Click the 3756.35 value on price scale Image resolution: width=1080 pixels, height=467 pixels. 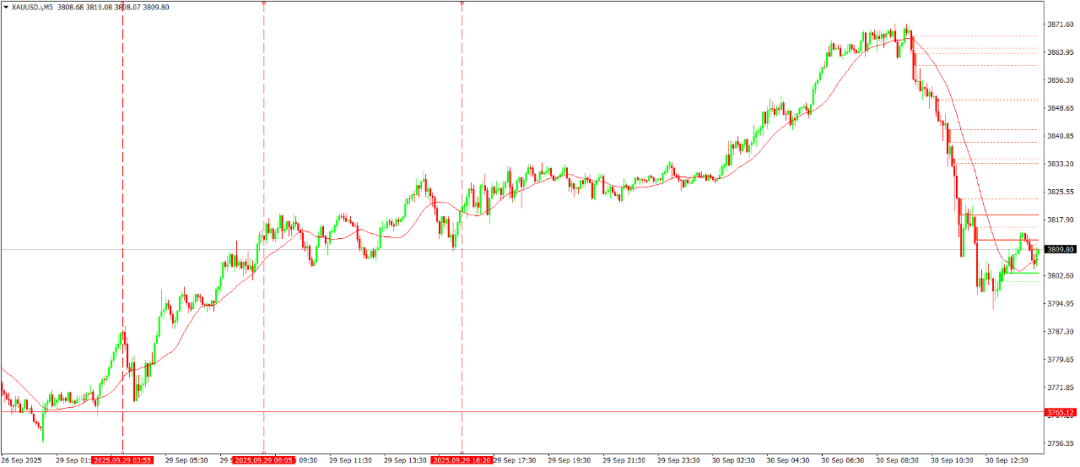[x=1059, y=444]
